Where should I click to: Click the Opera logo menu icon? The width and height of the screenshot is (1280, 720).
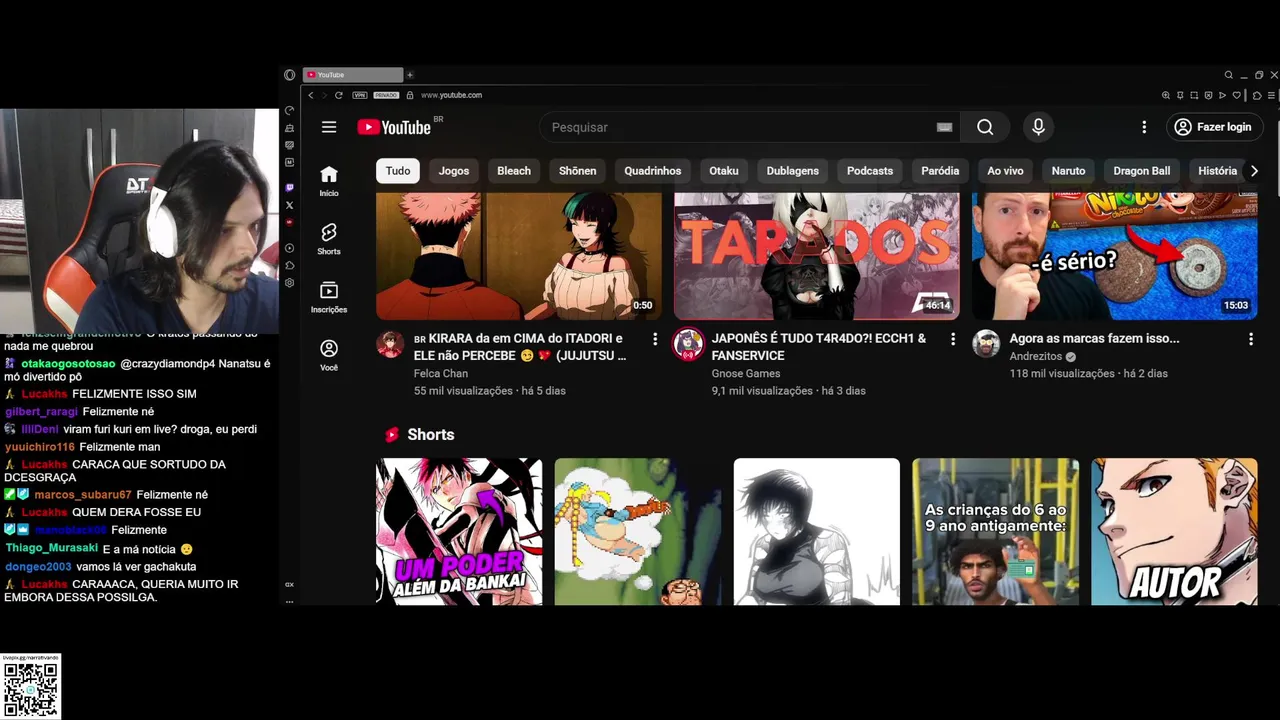tap(290, 75)
